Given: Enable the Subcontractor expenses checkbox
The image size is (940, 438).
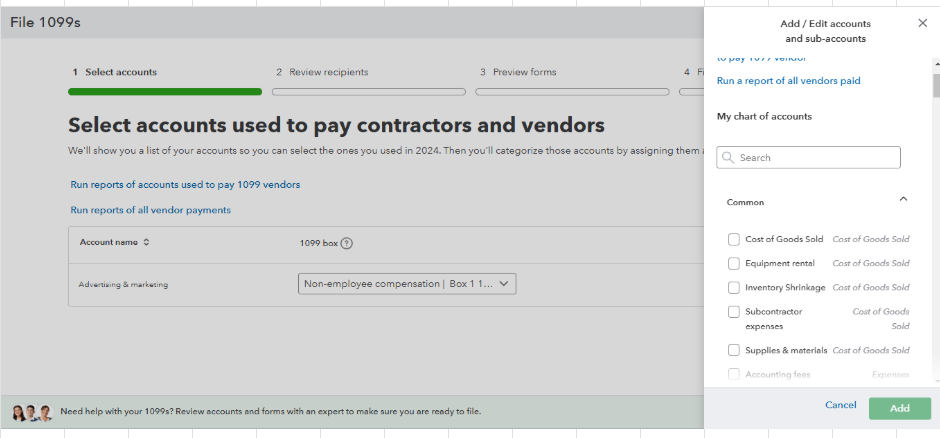Looking at the screenshot, I should (734, 312).
